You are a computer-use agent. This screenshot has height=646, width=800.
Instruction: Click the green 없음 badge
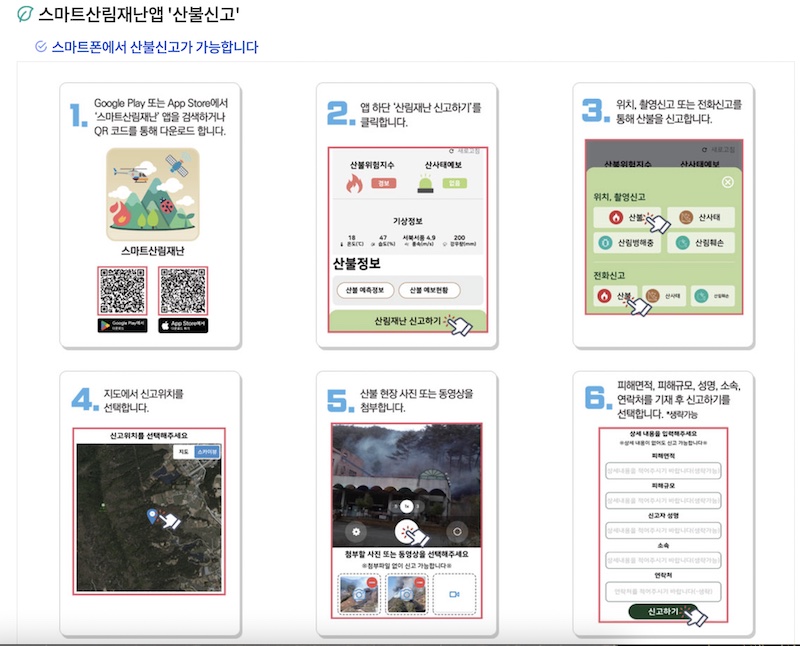point(454,183)
